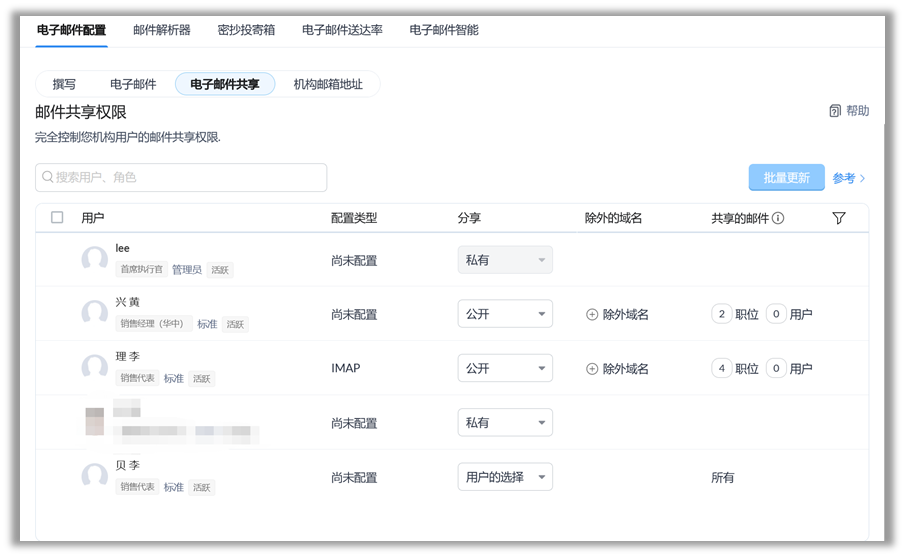Open the 分享 dropdown for 理 李
The width and height of the screenshot is (905, 557).
point(505,368)
